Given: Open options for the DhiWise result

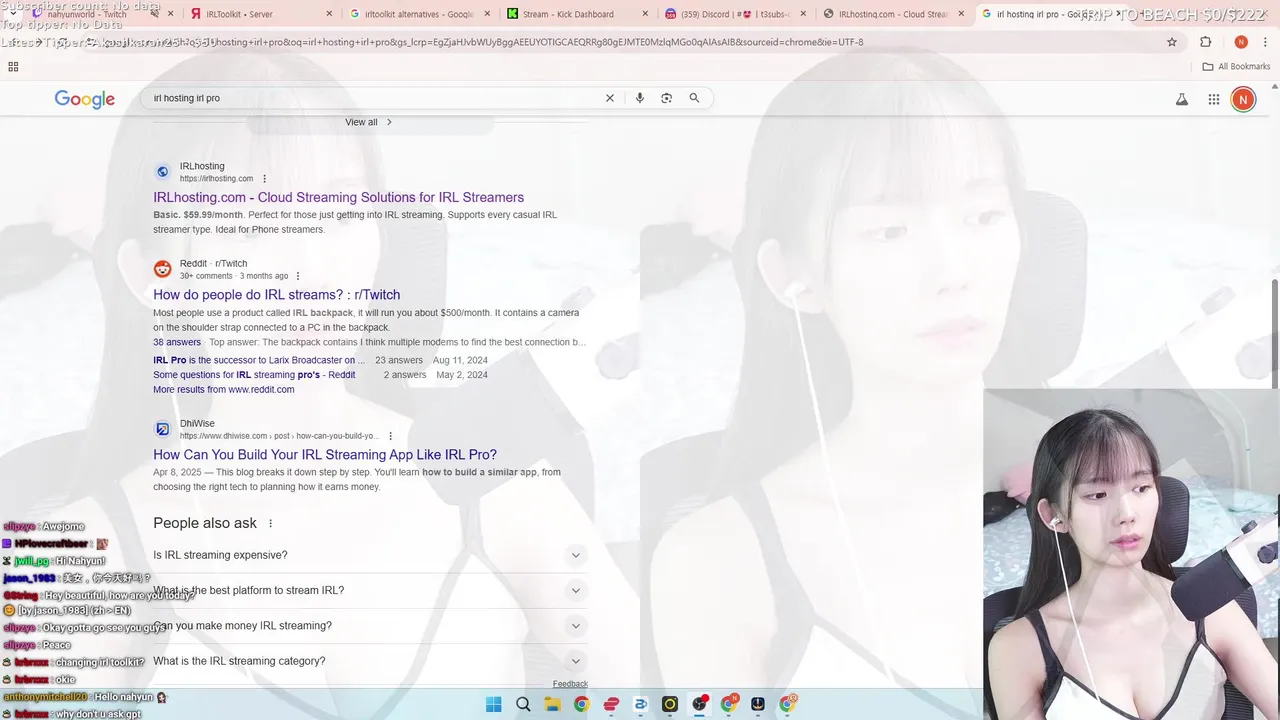Looking at the screenshot, I should [x=390, y=436].
